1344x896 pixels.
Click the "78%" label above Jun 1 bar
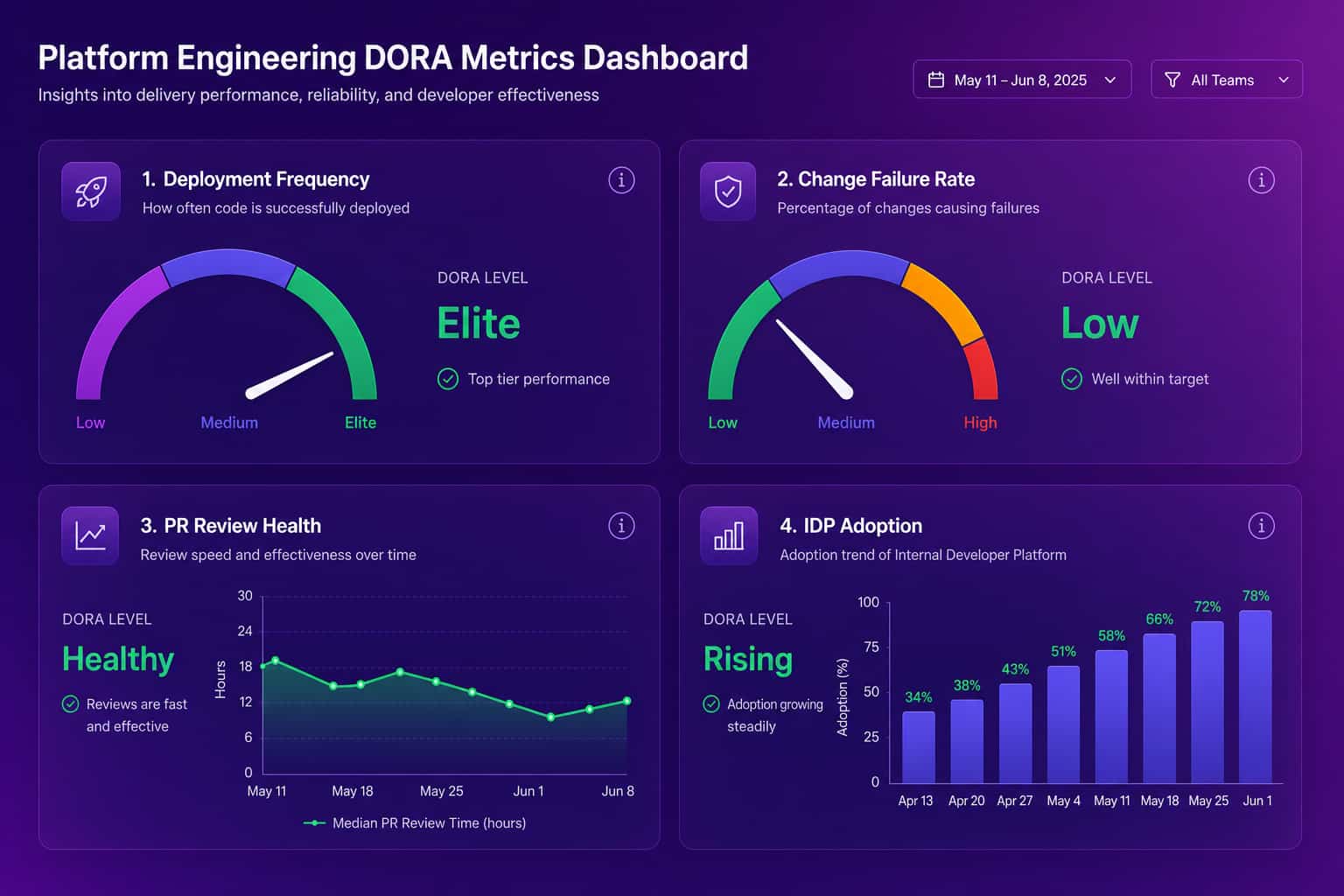(x=1256, y=596)
